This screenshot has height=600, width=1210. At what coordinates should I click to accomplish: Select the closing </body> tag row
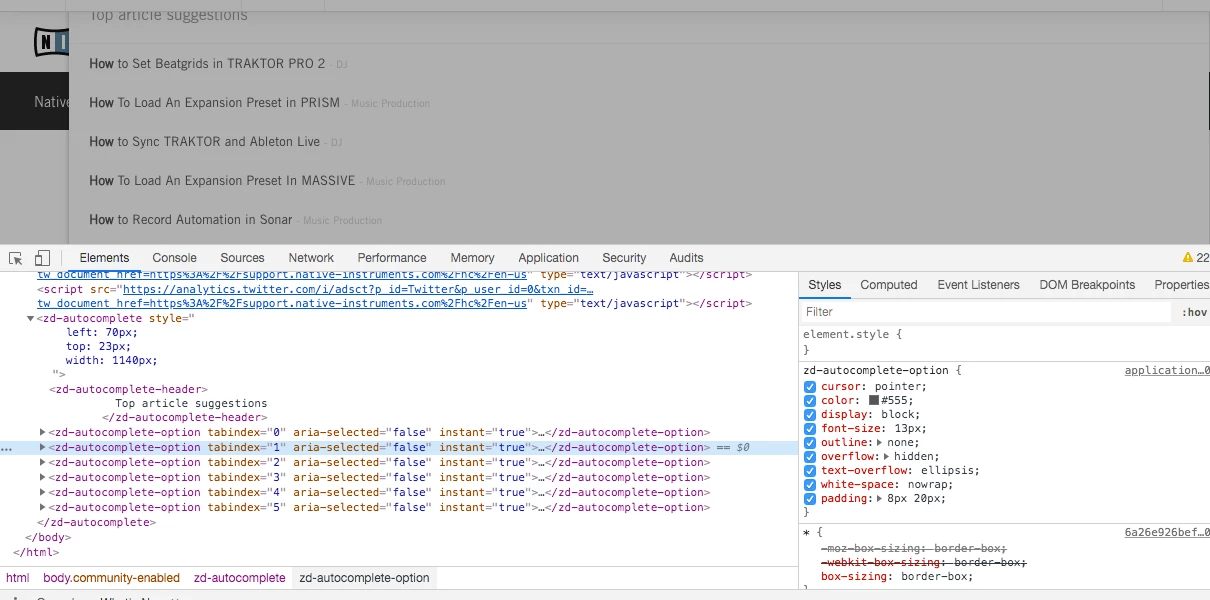tap(46, 537)
